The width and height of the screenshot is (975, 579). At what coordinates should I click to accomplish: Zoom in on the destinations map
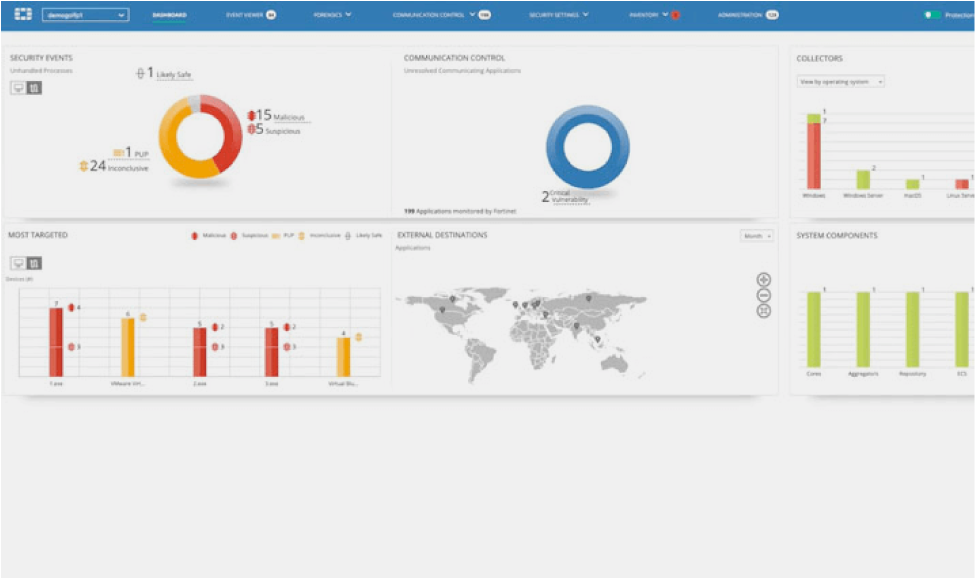764,280
